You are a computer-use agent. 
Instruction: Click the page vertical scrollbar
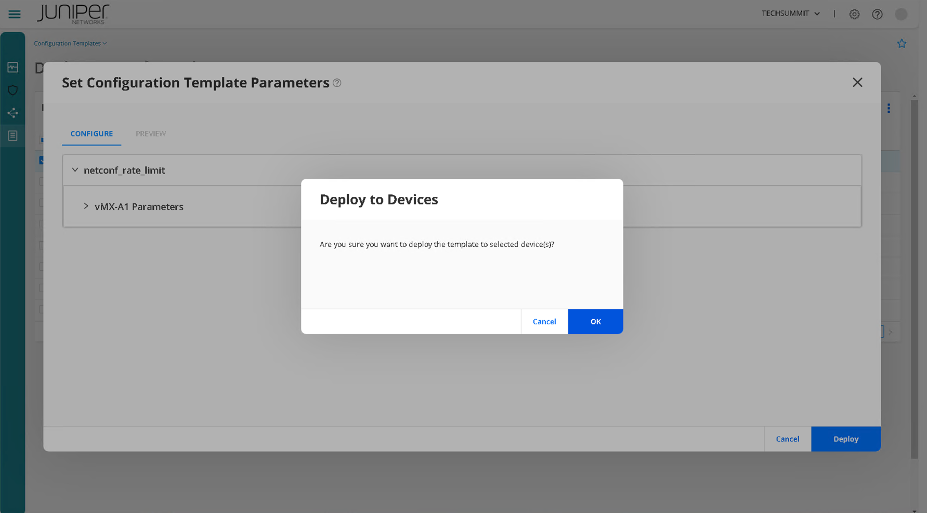point(914,278)
